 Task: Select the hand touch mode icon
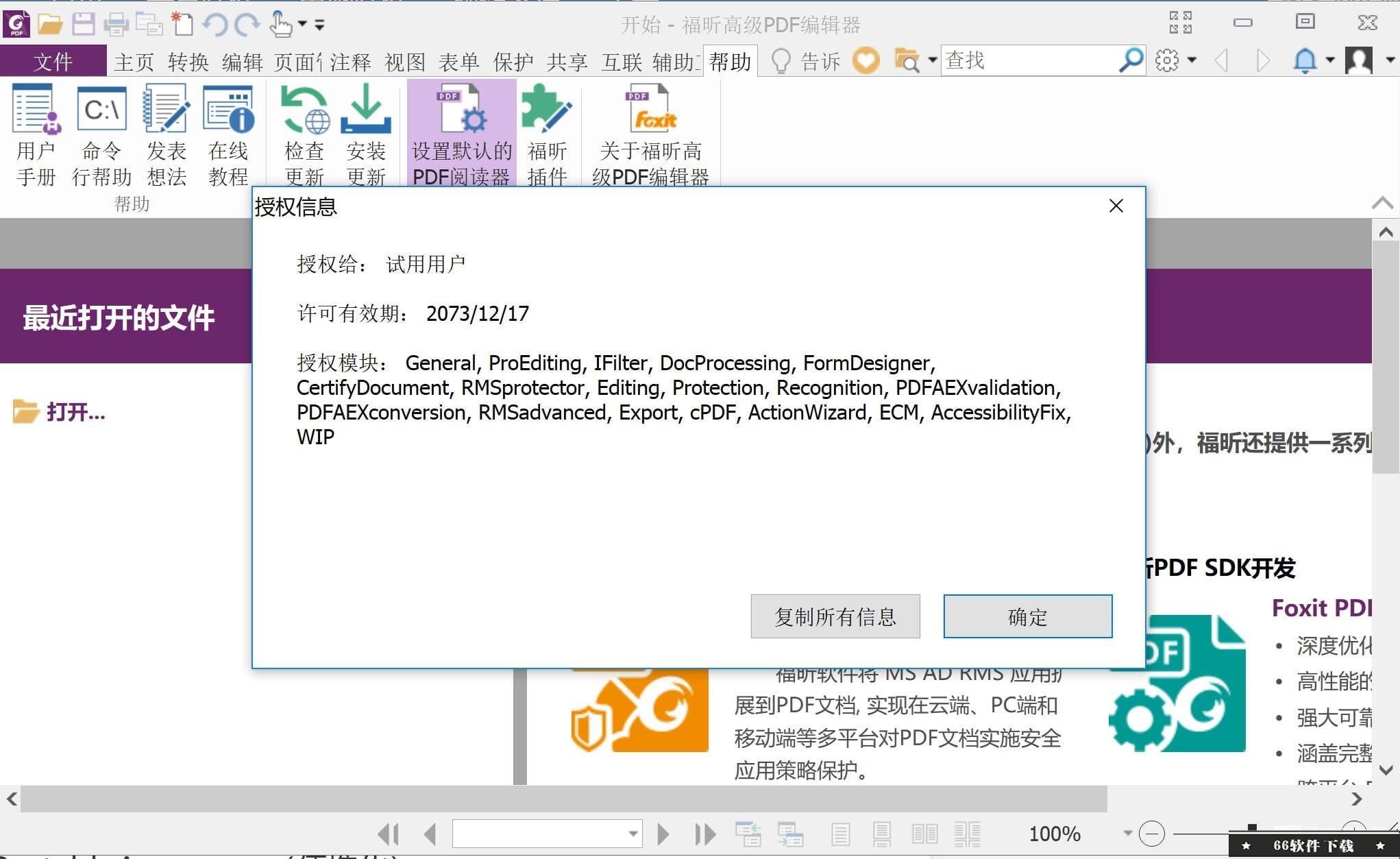pyautogui.click(x=280, y=25)
